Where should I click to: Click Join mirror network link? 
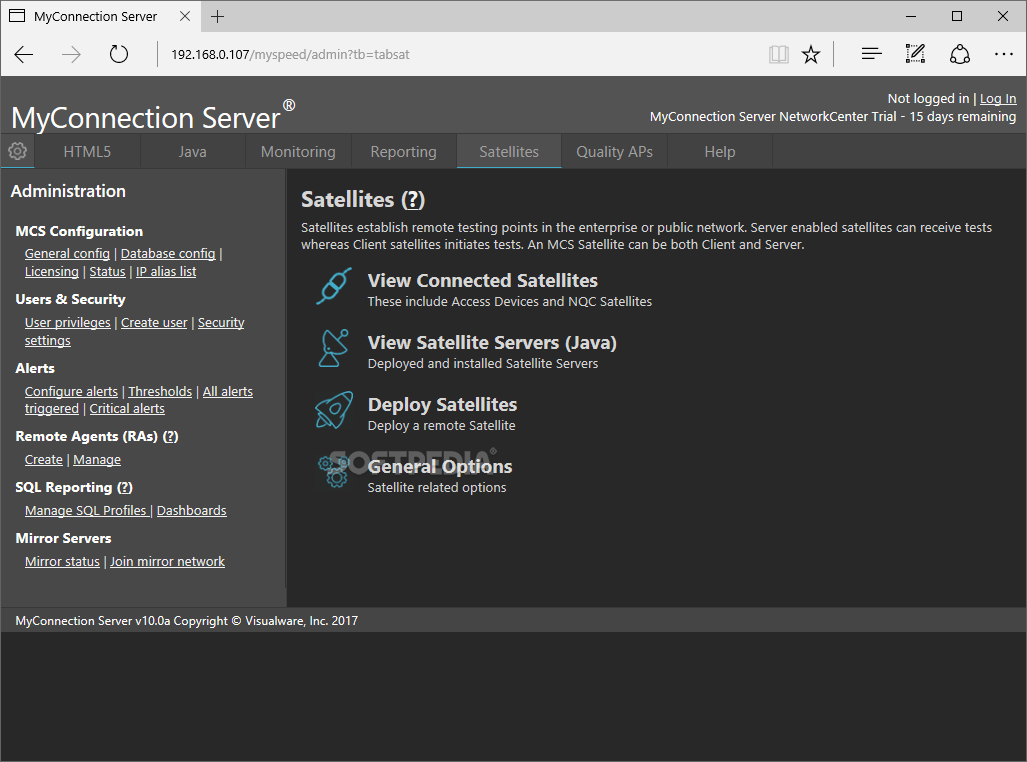pos(167,562)
